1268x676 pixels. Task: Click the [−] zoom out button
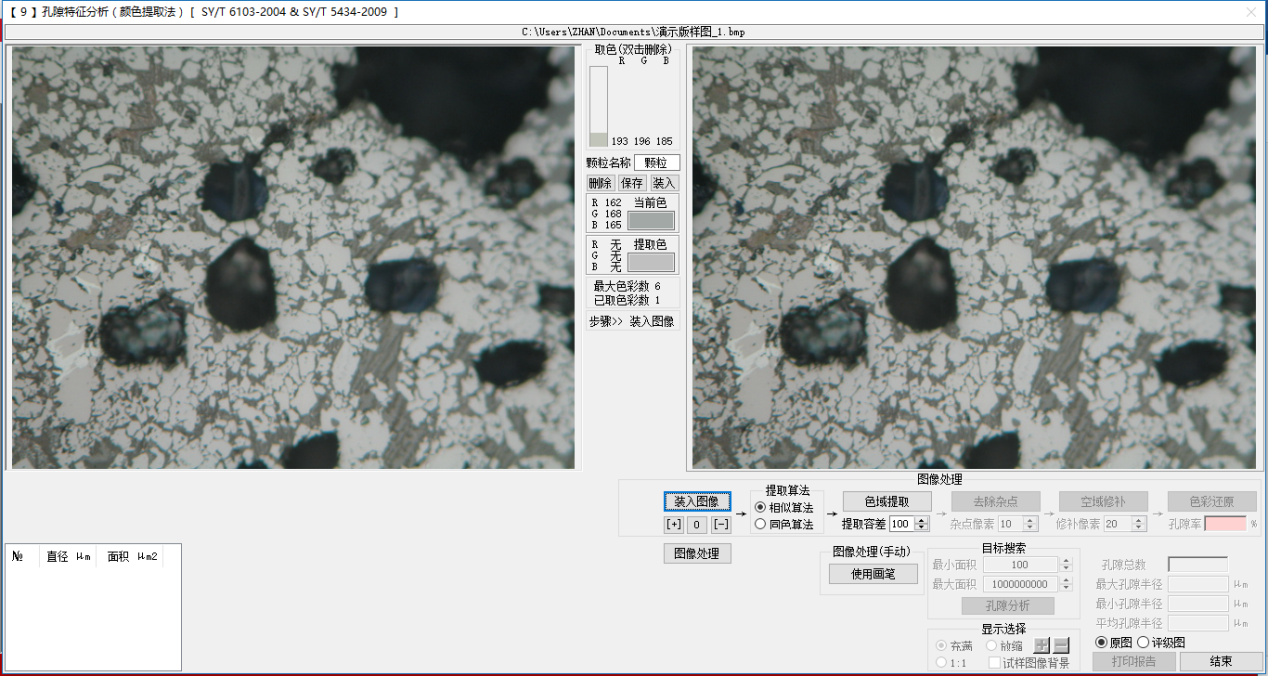click(x=721, y=525)
